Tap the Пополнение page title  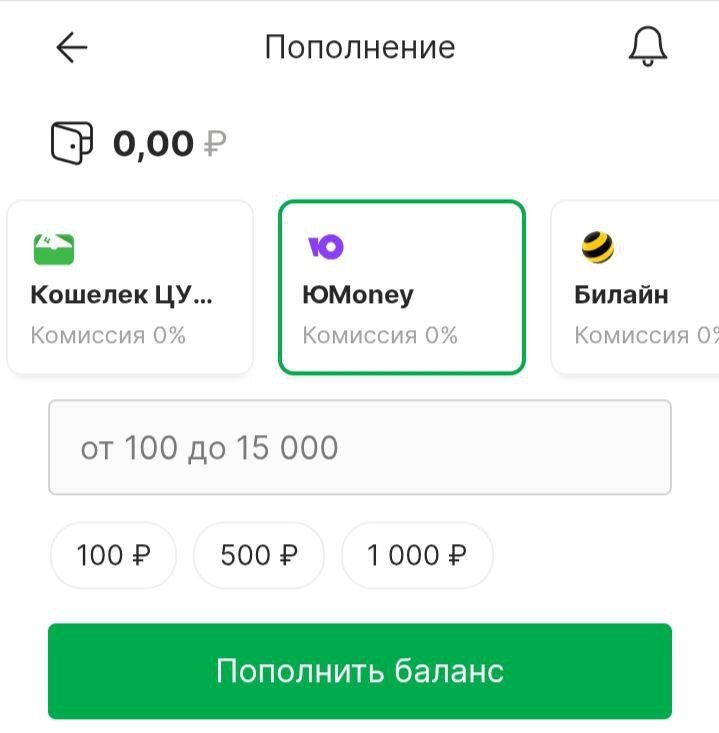[359, 47]
